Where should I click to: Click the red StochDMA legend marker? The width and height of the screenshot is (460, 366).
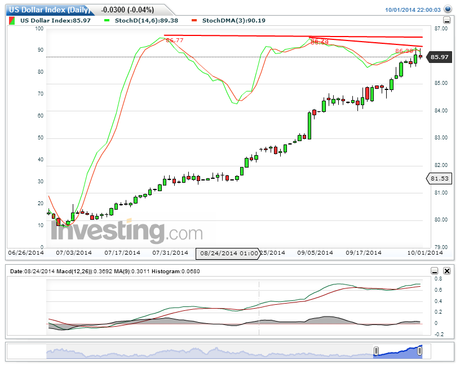pos(194,20)
